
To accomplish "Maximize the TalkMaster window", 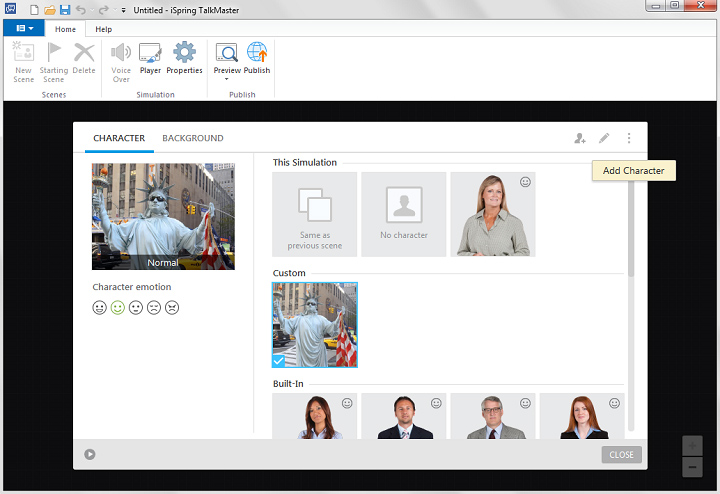I will 675,6.
